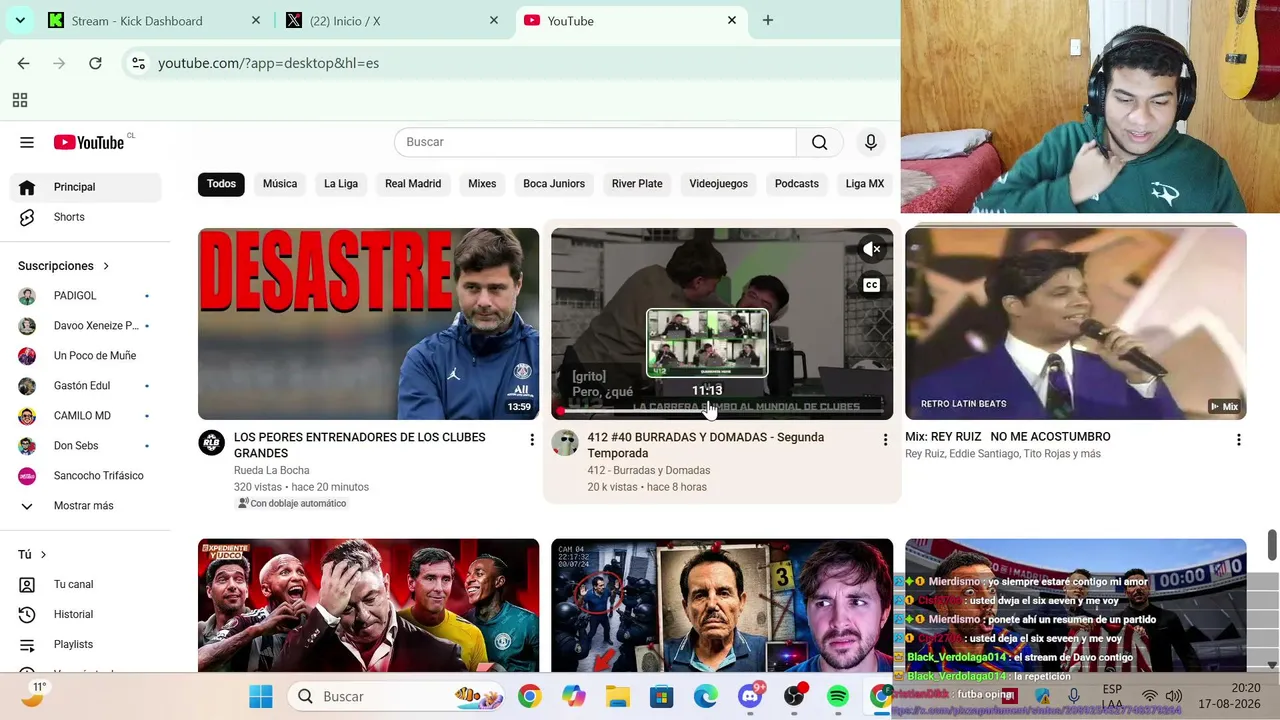View site information for youtube.com

138,63
